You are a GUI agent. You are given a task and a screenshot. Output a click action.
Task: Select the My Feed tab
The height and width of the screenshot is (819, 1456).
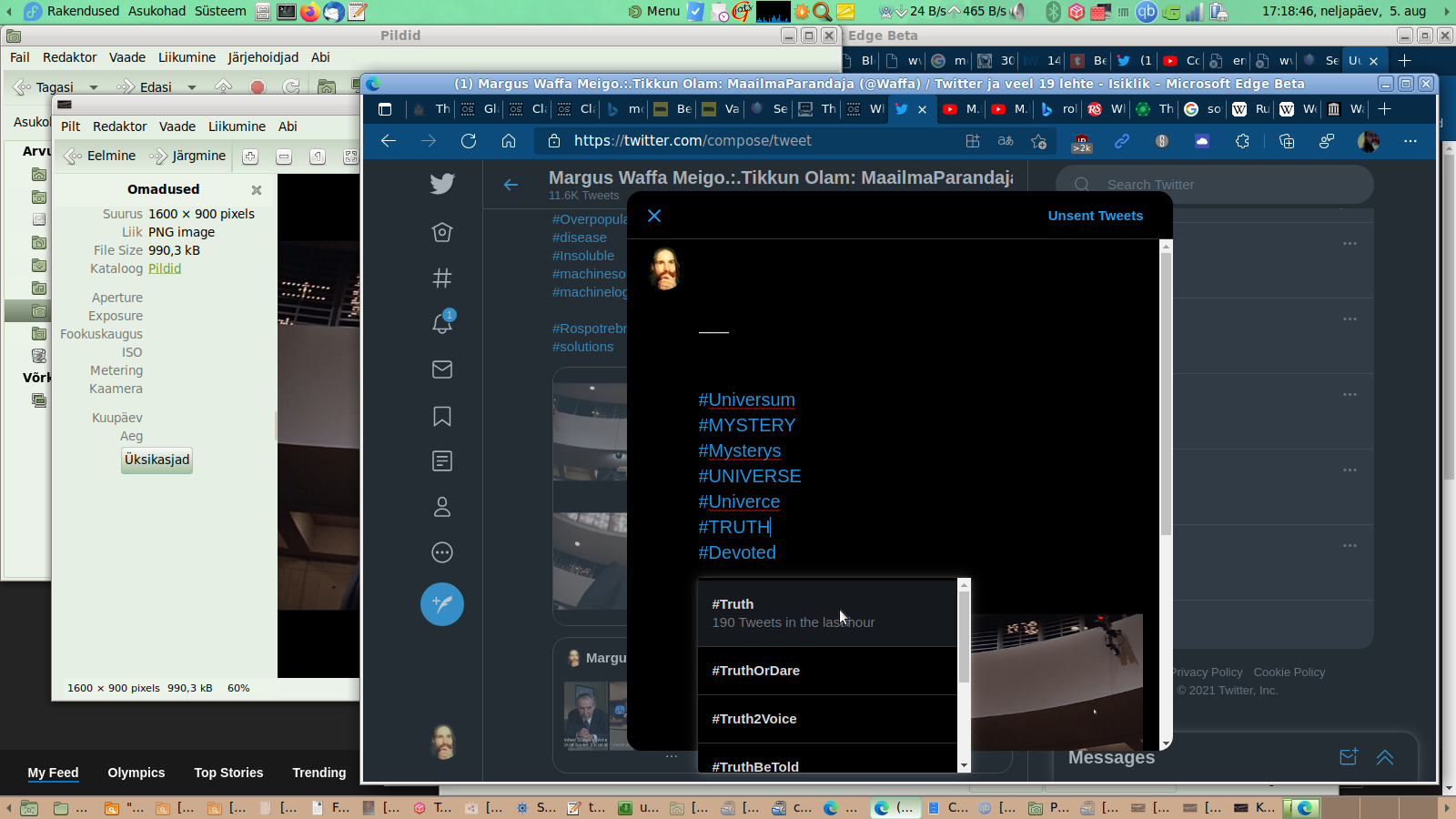coord(53,773)
